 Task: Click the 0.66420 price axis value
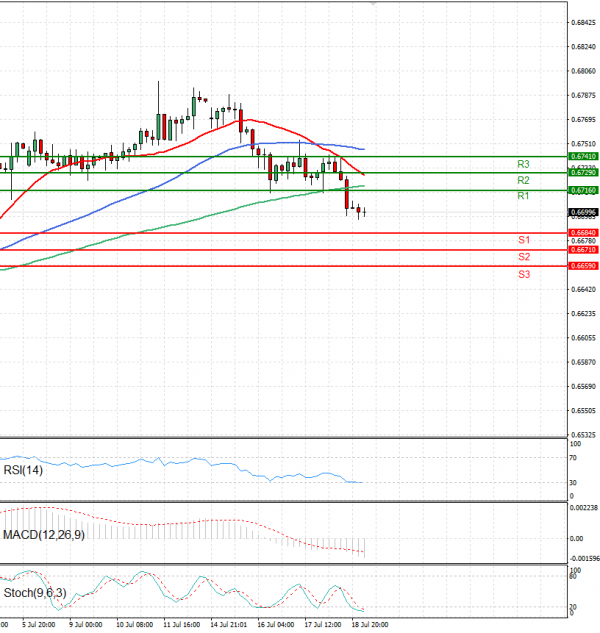click(x=583, y=289)
